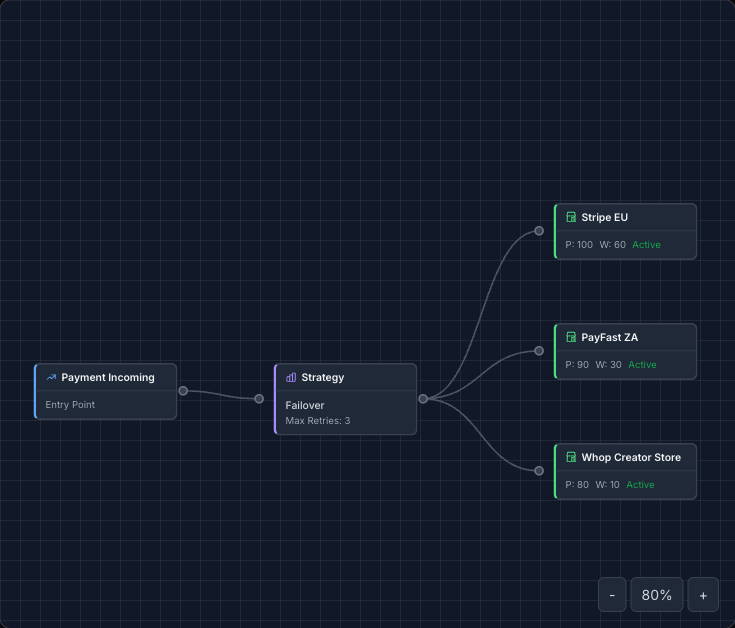
Task: Click the Max Retries: 3 text
Action: pos(318,420)
